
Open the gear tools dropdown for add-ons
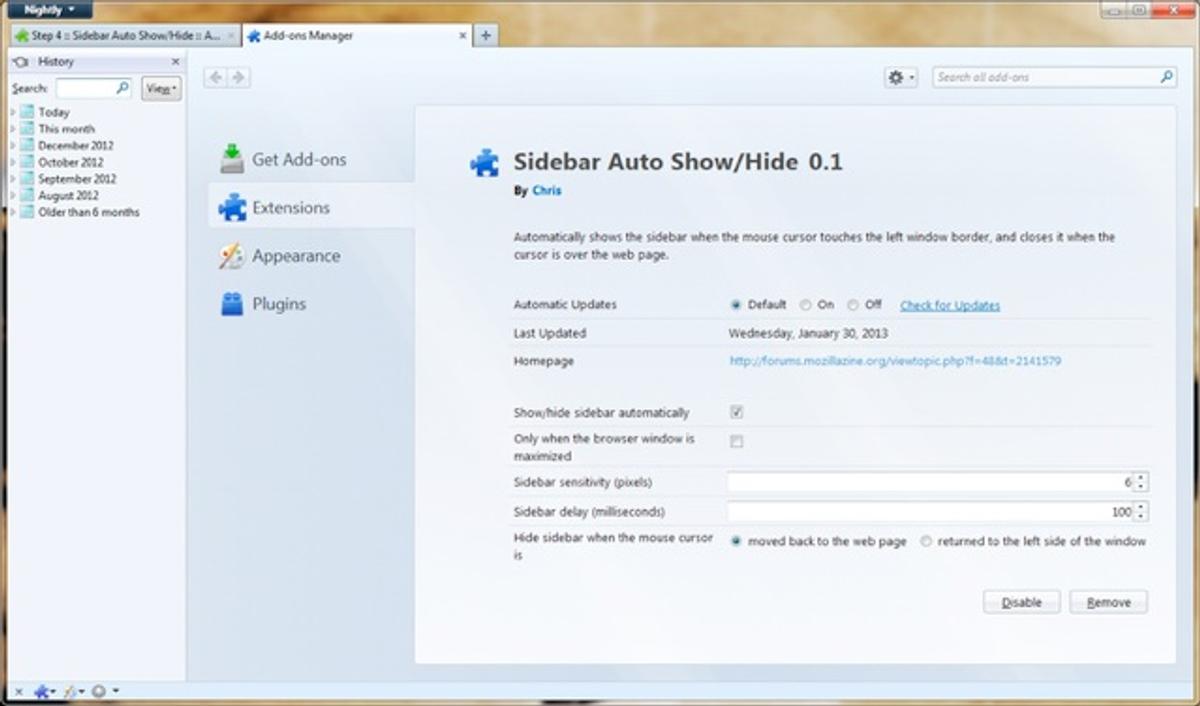coord(900,77)
